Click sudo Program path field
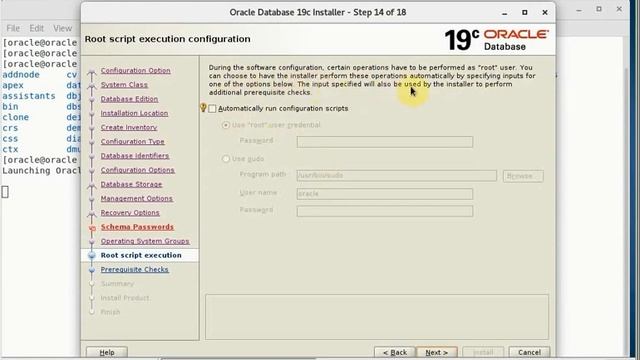This screenshot has width=640, height=360. click(397, 176)
